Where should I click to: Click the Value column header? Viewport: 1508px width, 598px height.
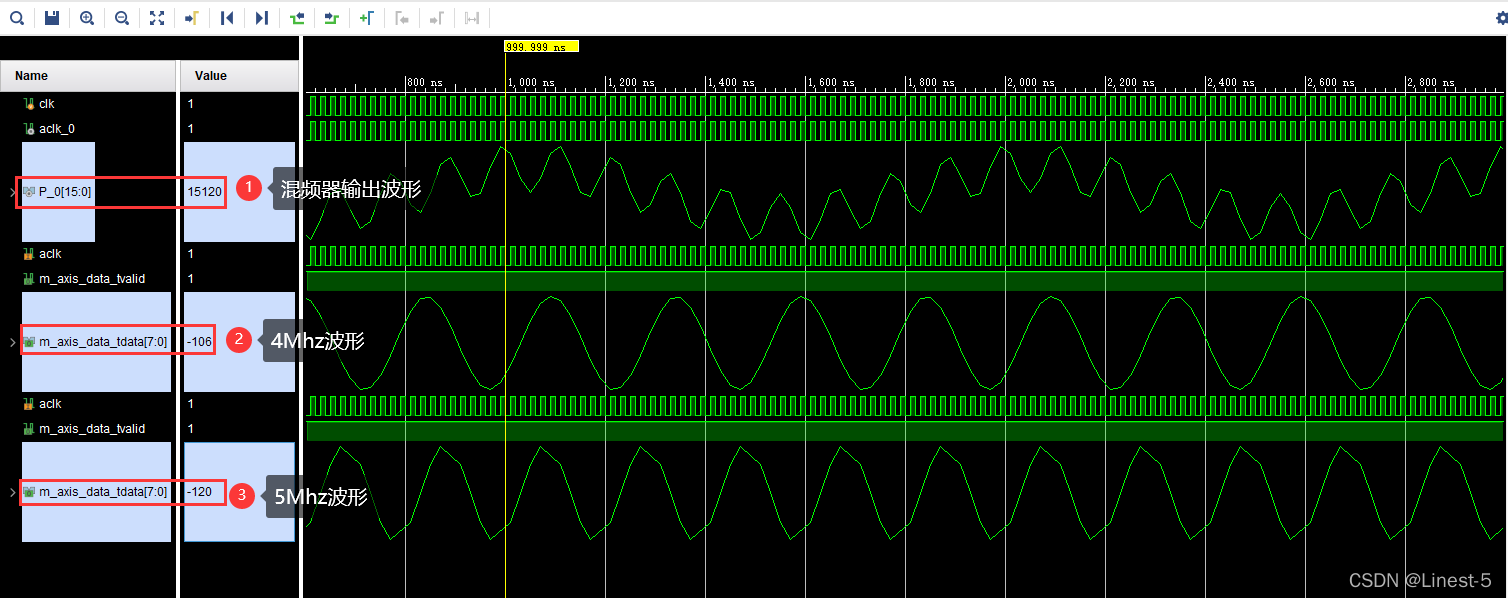click(x=240, y=76)
